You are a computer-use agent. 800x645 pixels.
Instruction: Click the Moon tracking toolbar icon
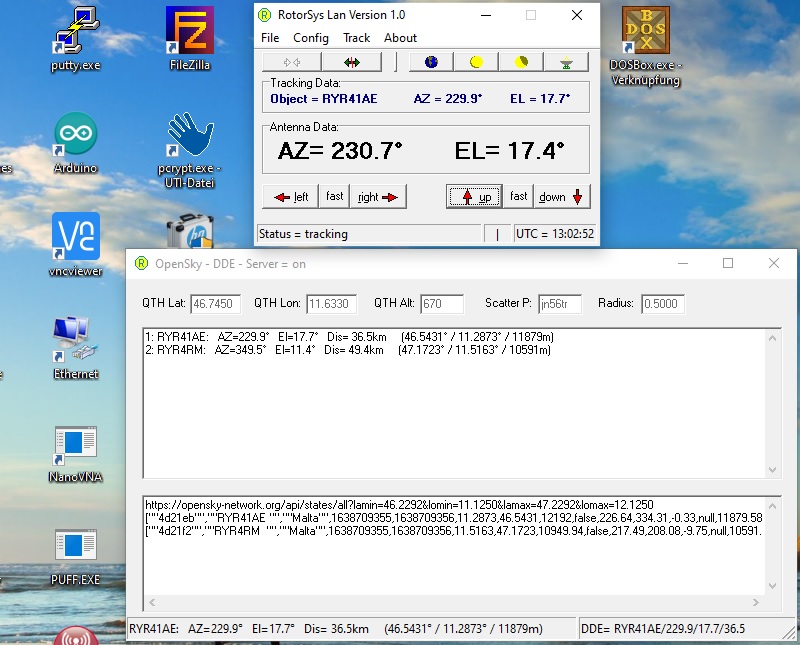[521, 62]
